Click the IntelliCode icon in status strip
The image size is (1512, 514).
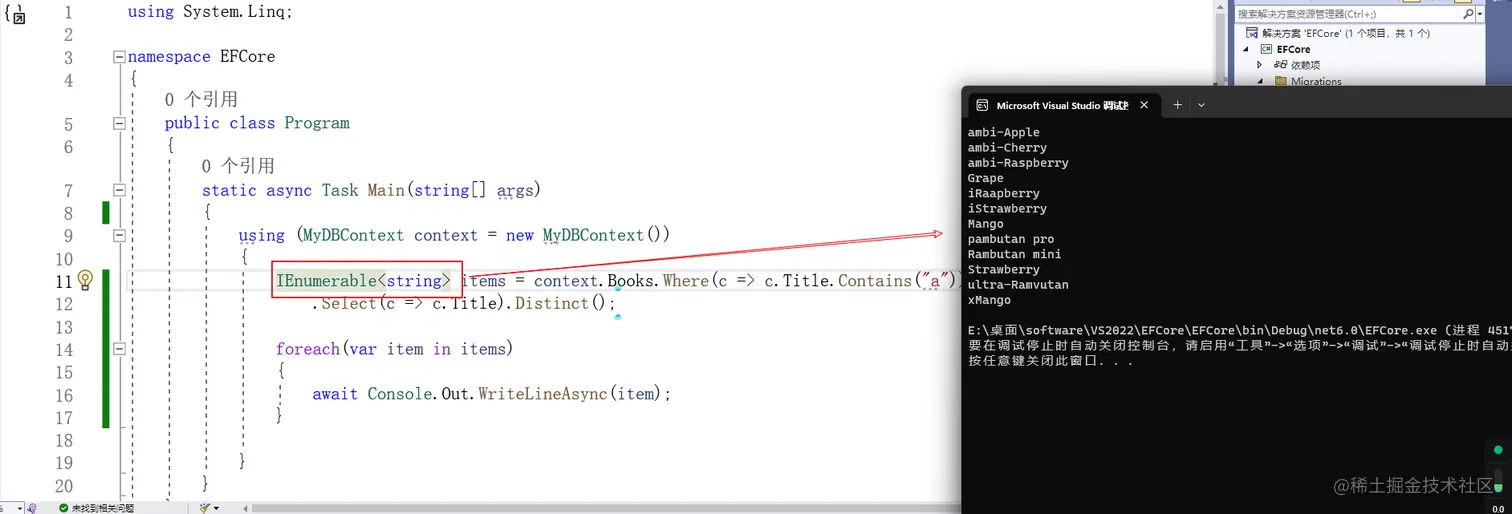(x=32, y=508)
